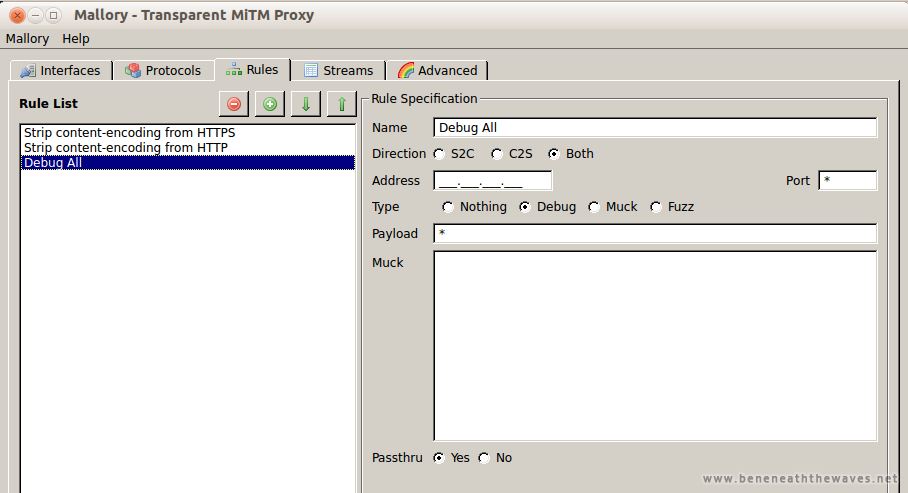
Task: Open the Interfaces tab
Action: (x=60, y=71)
